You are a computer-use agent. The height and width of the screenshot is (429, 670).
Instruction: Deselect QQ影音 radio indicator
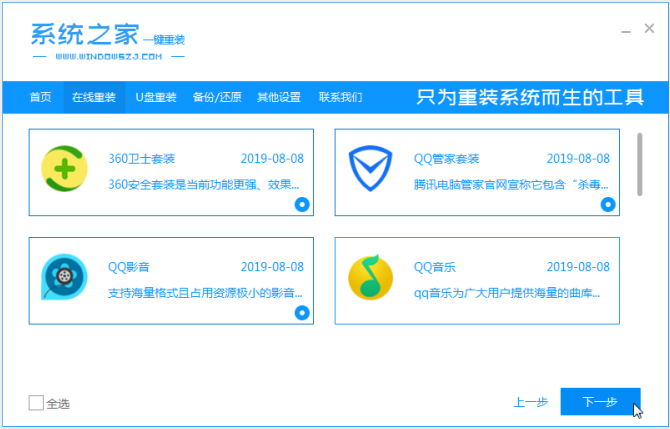pos(302,313)
